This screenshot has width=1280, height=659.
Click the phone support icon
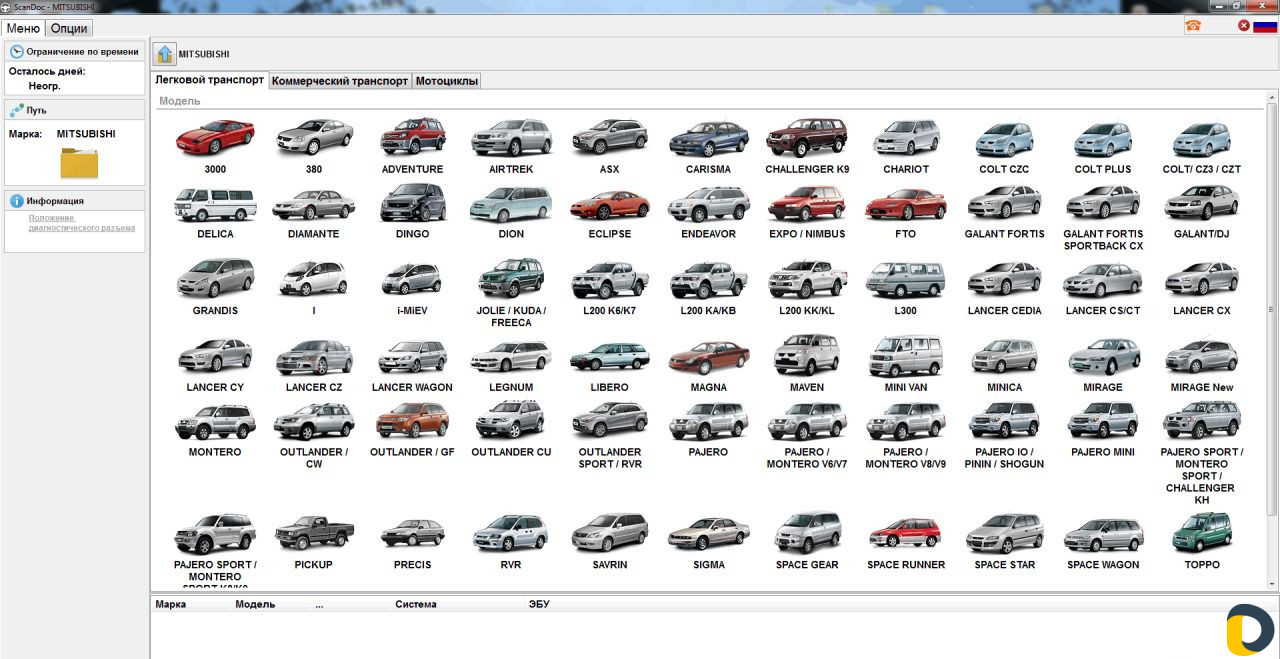(x=1193, y=26)
